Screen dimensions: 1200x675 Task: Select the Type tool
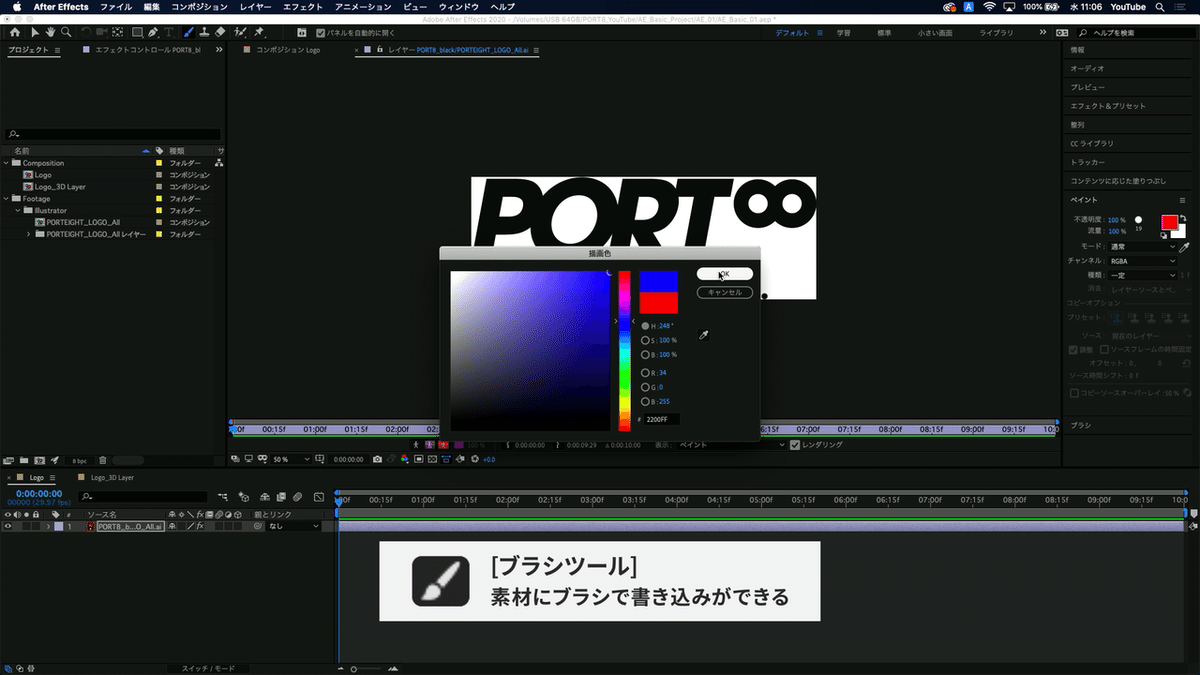[169, 32]
